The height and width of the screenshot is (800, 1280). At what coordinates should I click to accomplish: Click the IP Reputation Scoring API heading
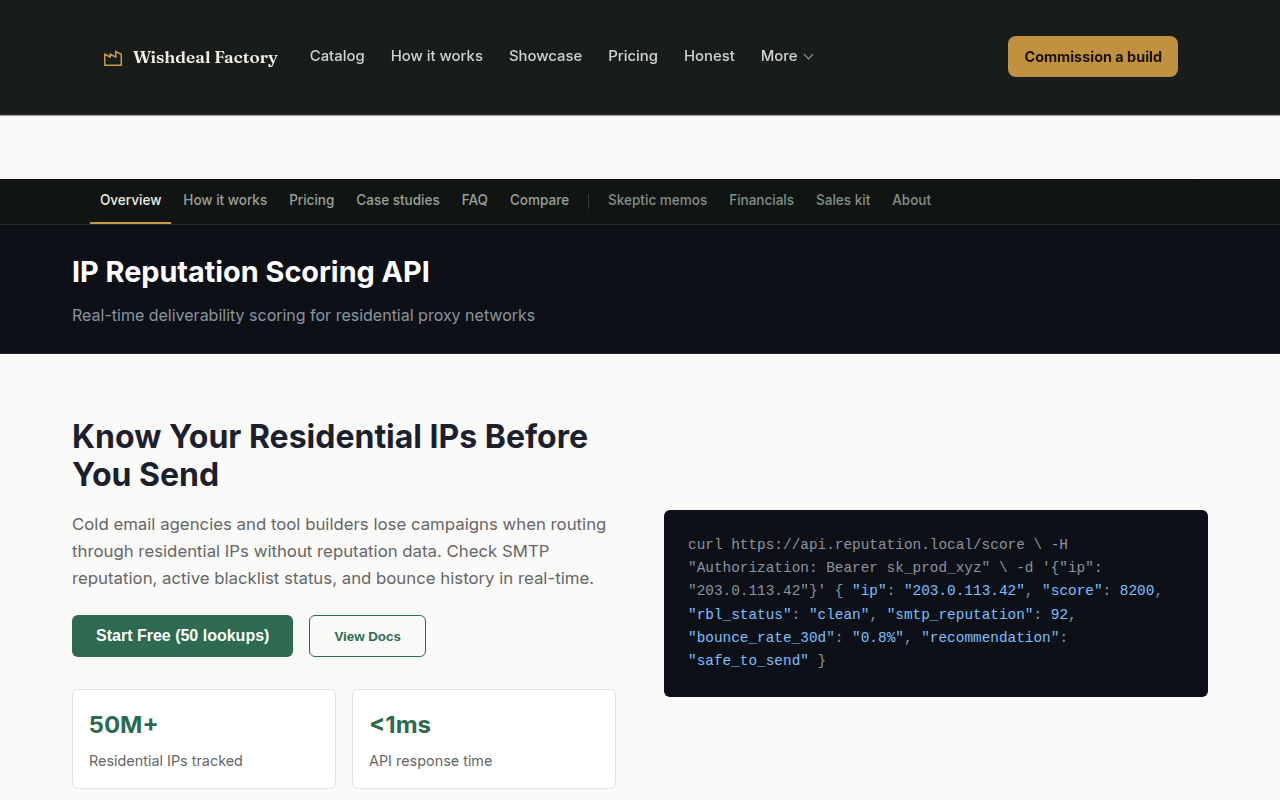[x=251, y=272]
